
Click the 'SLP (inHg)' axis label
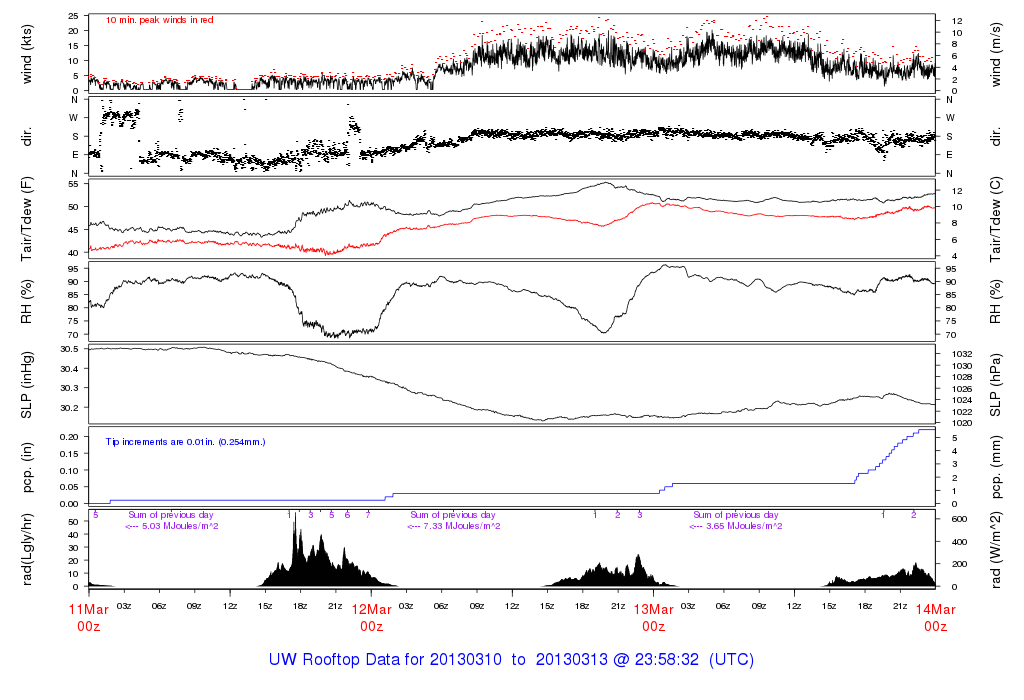27,385
